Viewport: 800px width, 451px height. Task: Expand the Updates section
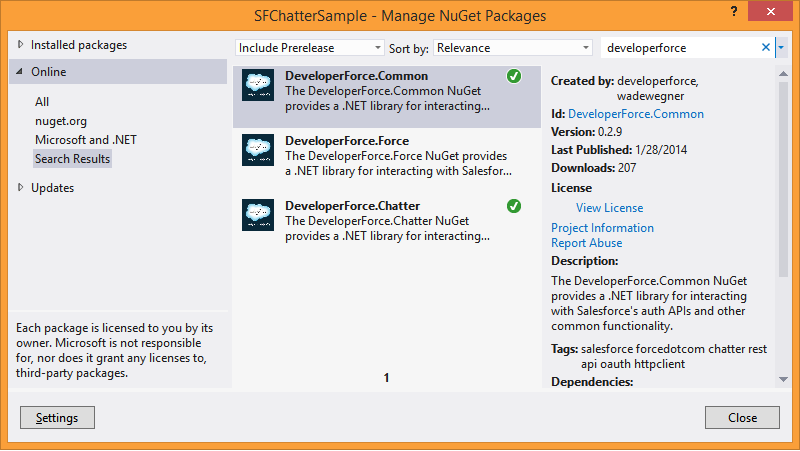20,187
